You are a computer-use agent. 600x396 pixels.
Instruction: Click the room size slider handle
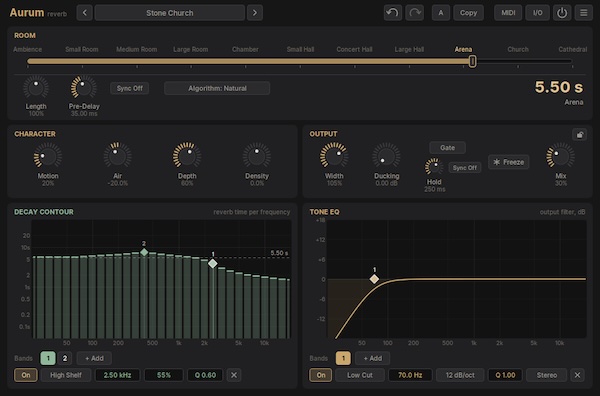473,61
